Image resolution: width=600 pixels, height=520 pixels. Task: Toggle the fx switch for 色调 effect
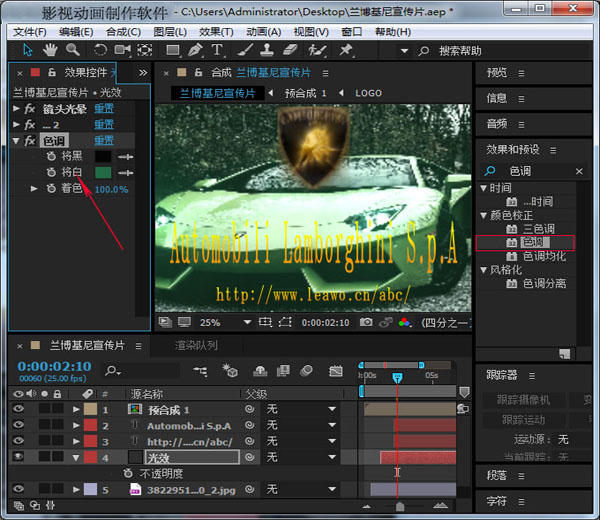point(30,141)
